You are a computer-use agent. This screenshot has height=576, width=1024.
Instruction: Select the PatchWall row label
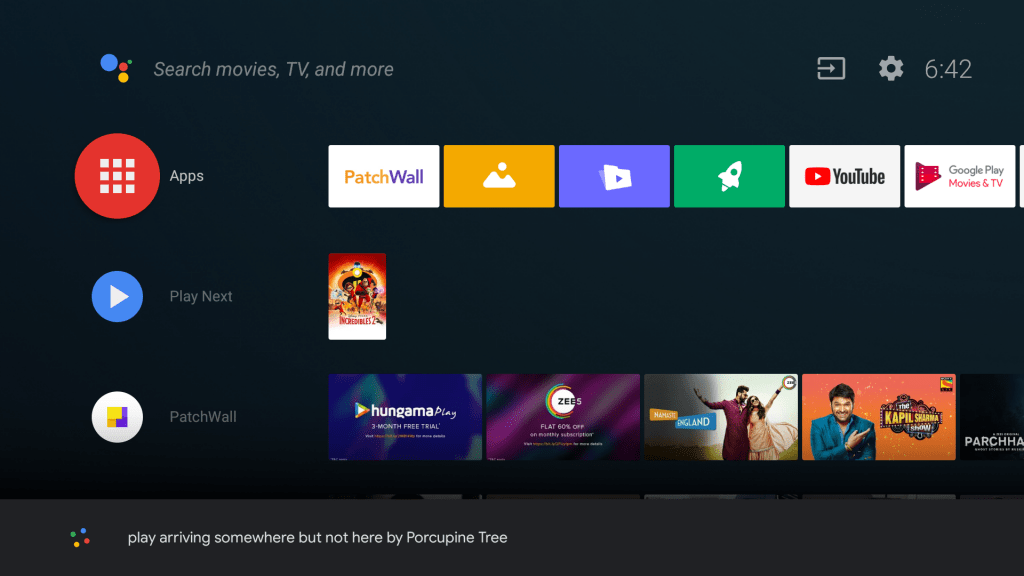203,417
